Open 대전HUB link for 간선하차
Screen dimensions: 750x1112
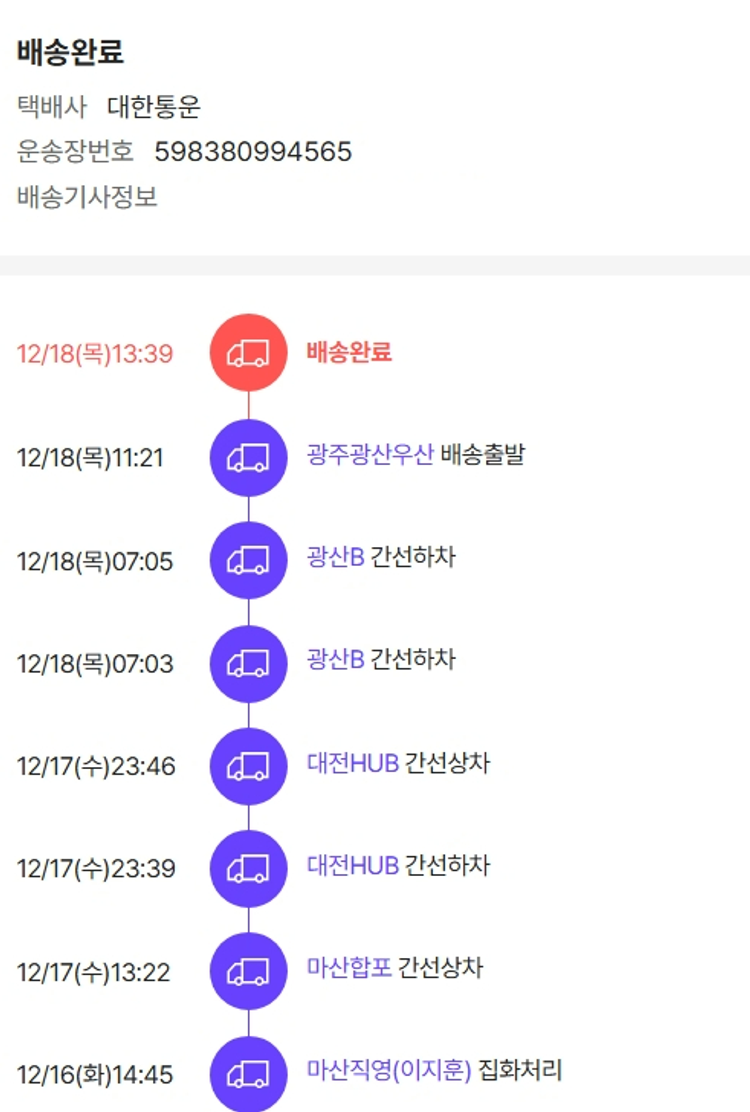352,865
